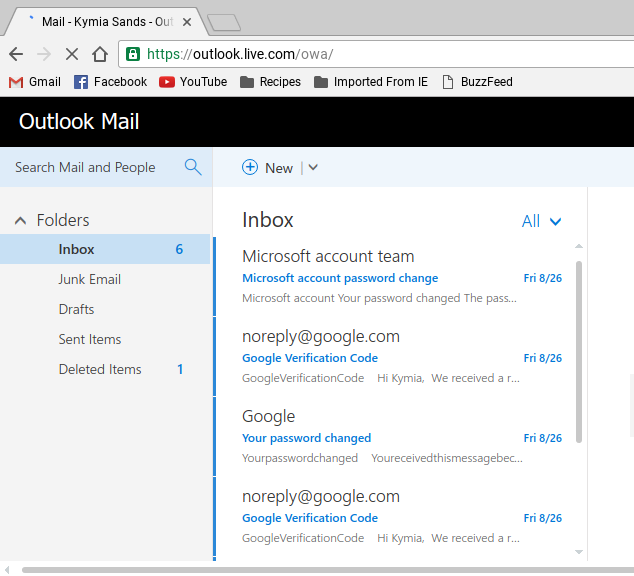Select the Mail - Kymia Sands browser tab
Image resolution: width=634 pixels, height=576 pixels.
(x=106, y=22)
